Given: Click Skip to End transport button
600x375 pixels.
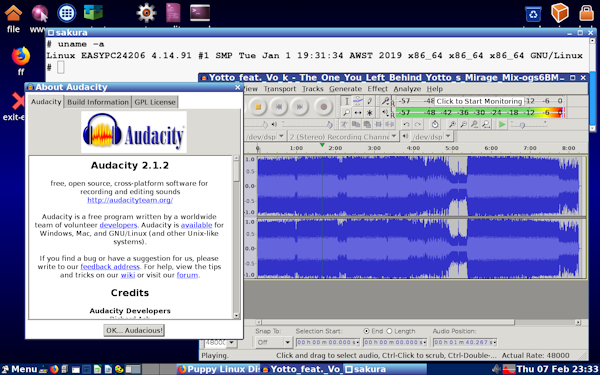Looking at the screenshot, I should click(300, 107).
